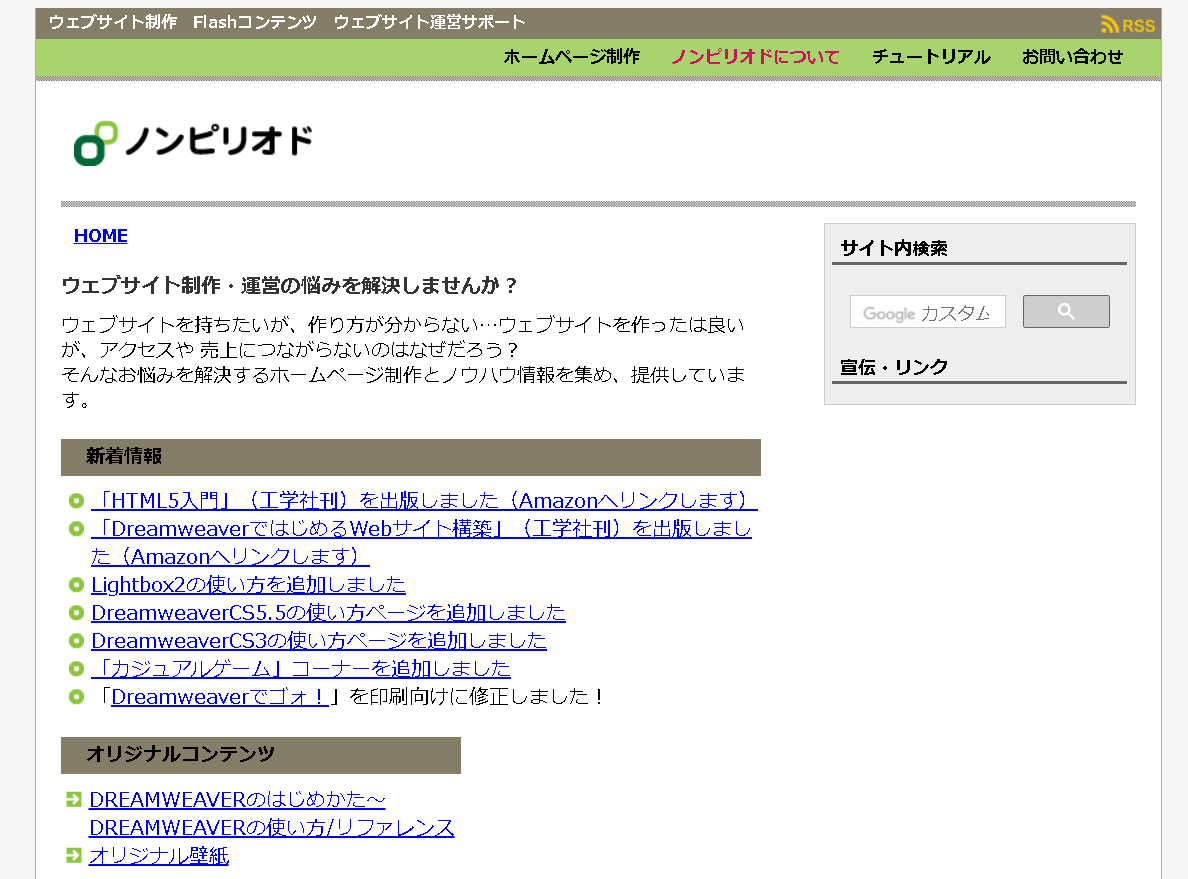Open the DreamweaverCS5.5 usage page link

tap(328, 612)
